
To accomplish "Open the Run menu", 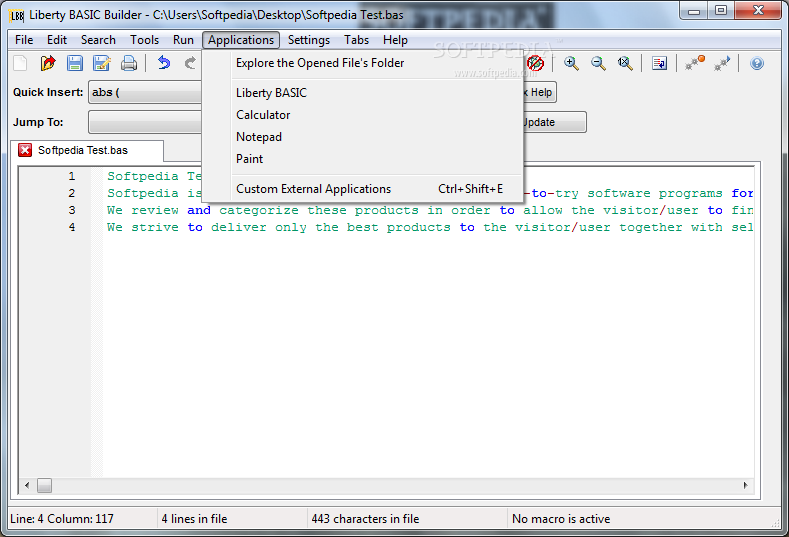I will (183, 40).
